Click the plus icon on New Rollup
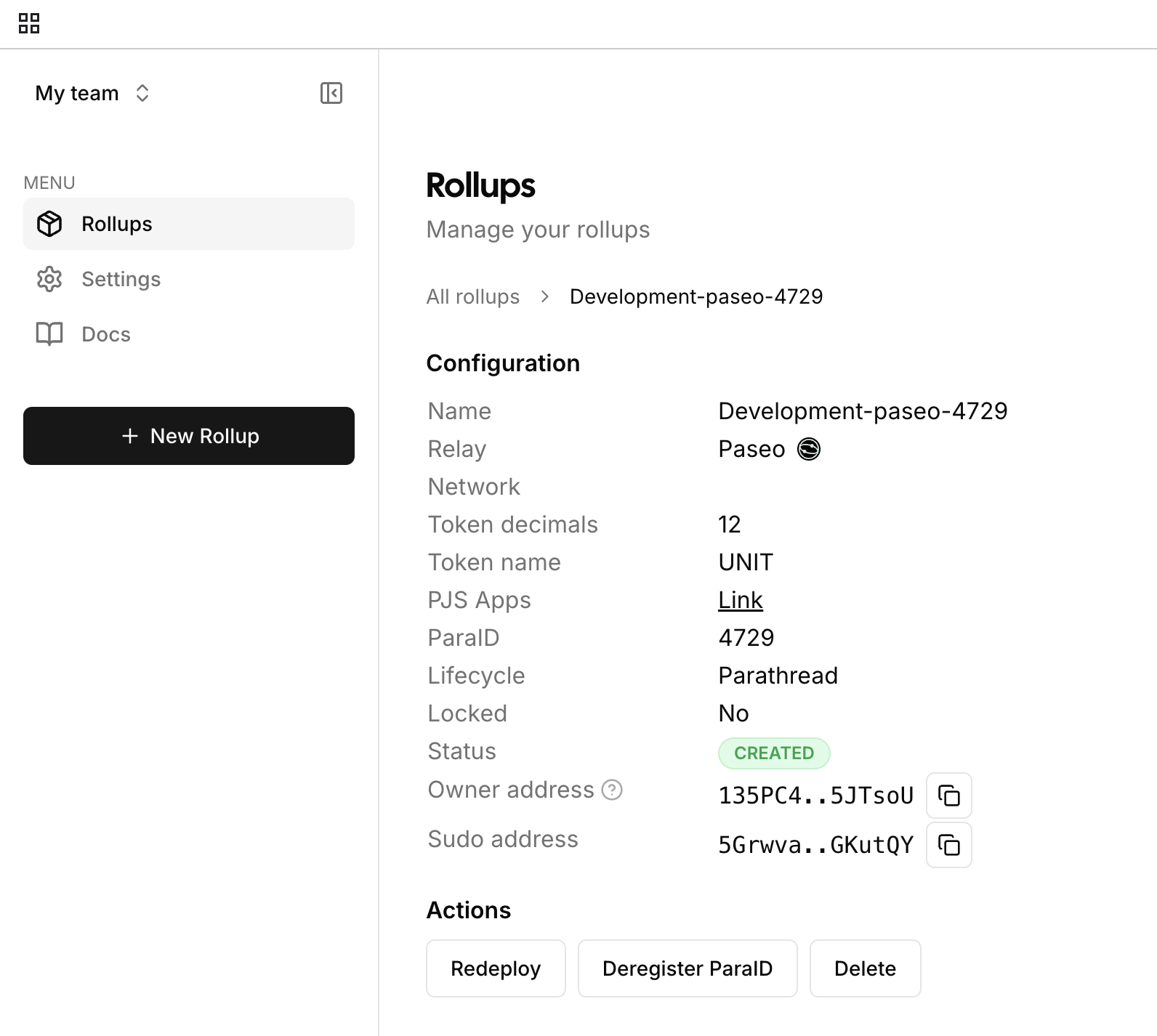The height and width of the screenshot is (1036, 1157). [x=130, y=436]
